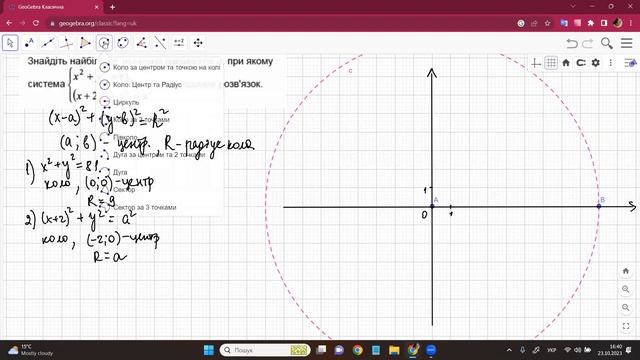Redo the undone action

click(587, 43)
